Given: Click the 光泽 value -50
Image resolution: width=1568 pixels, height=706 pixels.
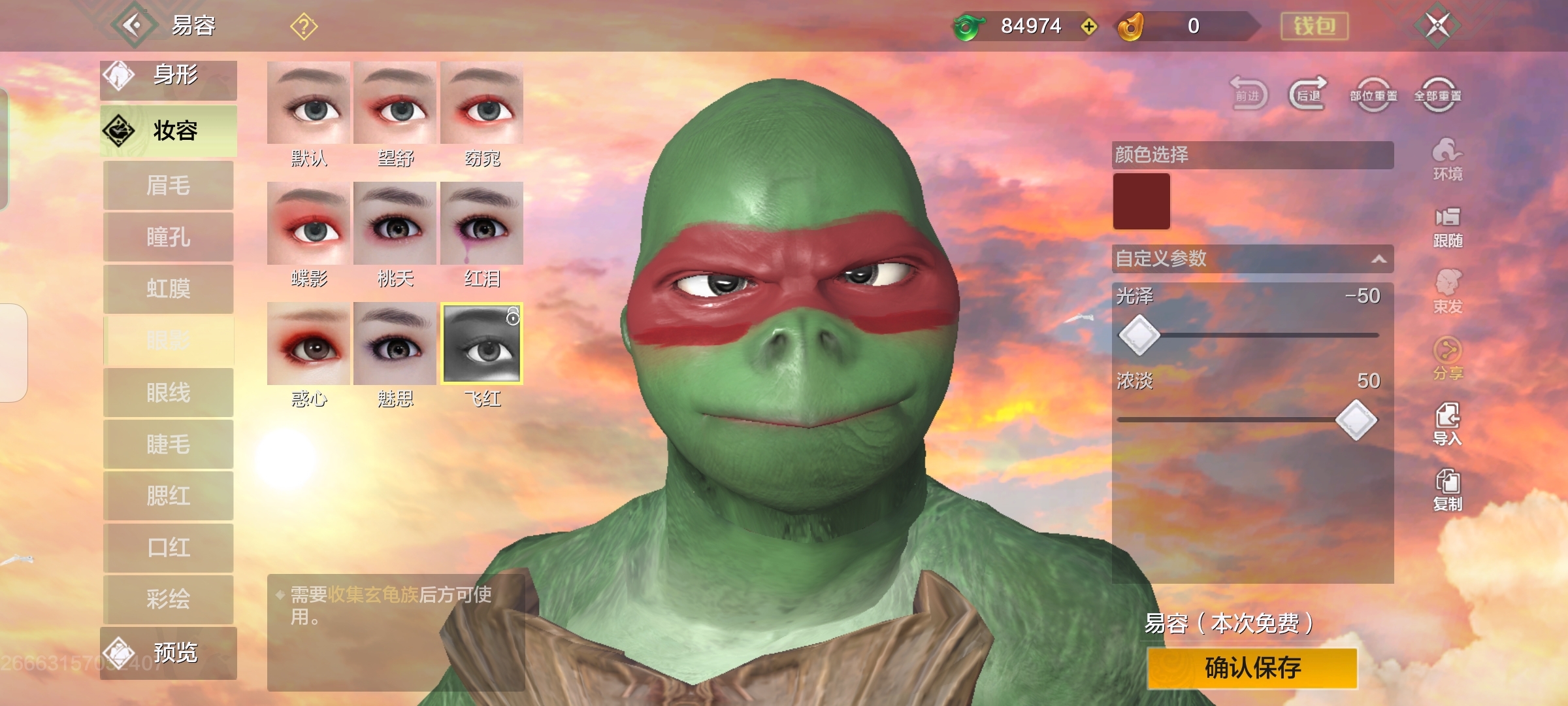Looking at the screenshot, I should [1362, 296].
